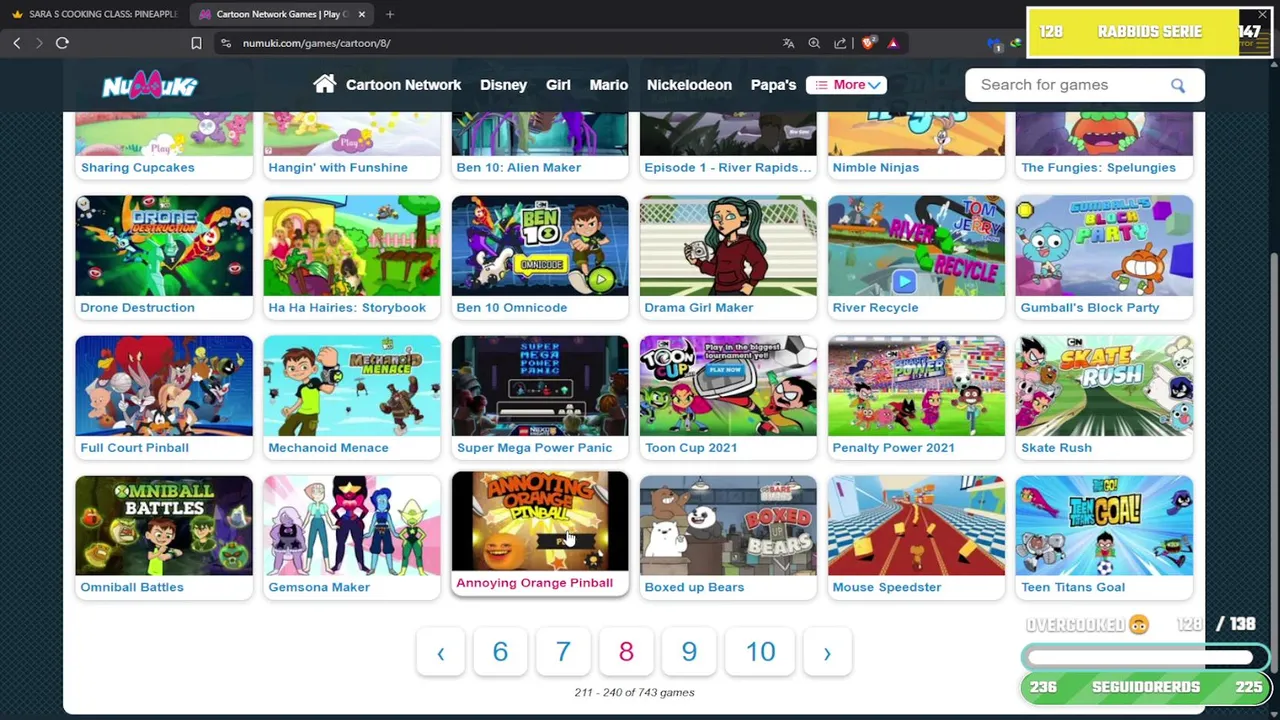Open Brave Shields icon
Image resolution: width=1280 pixels, height=720 pixels.
tap(867, 43)
